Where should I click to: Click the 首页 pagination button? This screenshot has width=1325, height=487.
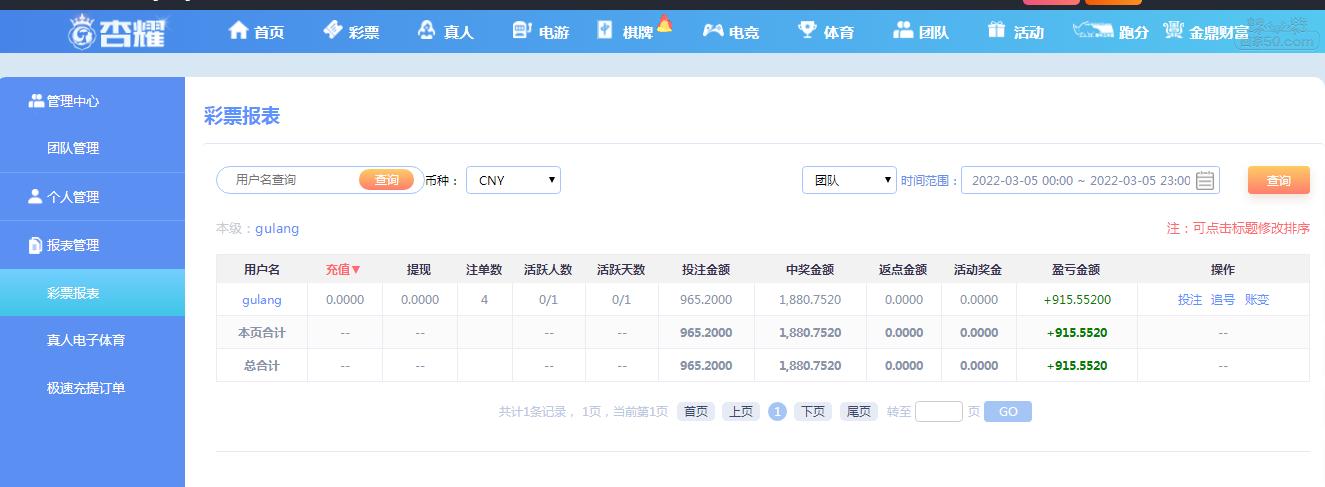(x=696, y=411)
